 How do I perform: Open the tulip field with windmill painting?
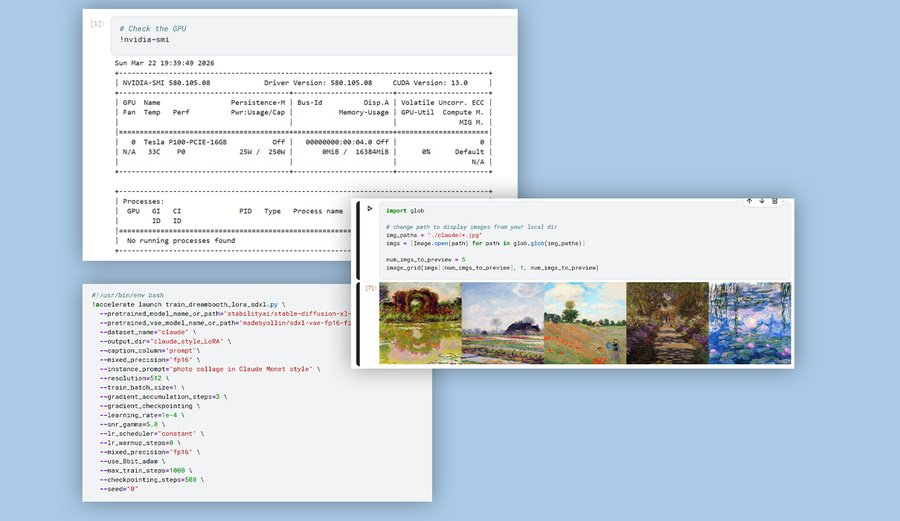click(503, 323)
